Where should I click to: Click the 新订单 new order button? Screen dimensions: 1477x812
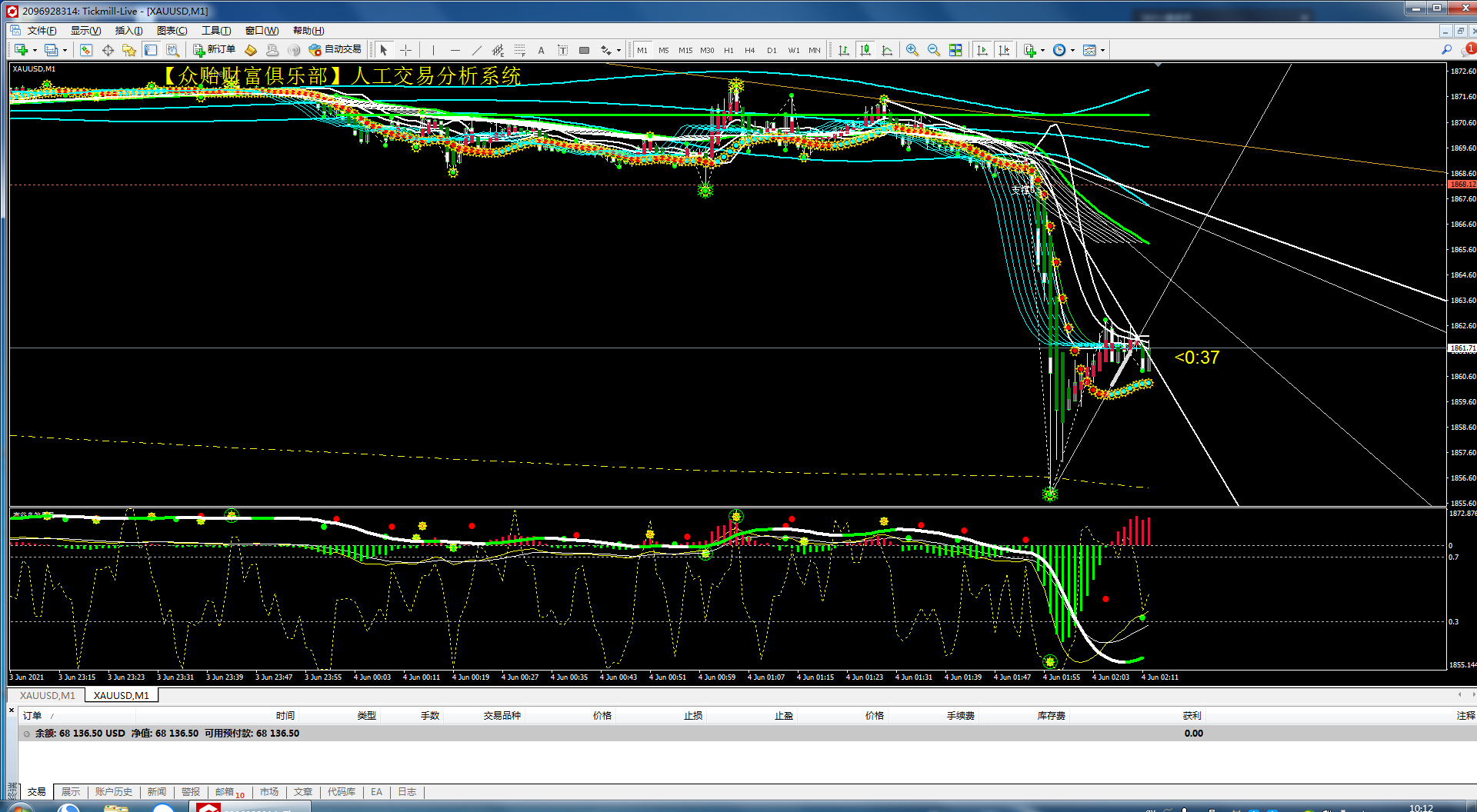(215, 50)
